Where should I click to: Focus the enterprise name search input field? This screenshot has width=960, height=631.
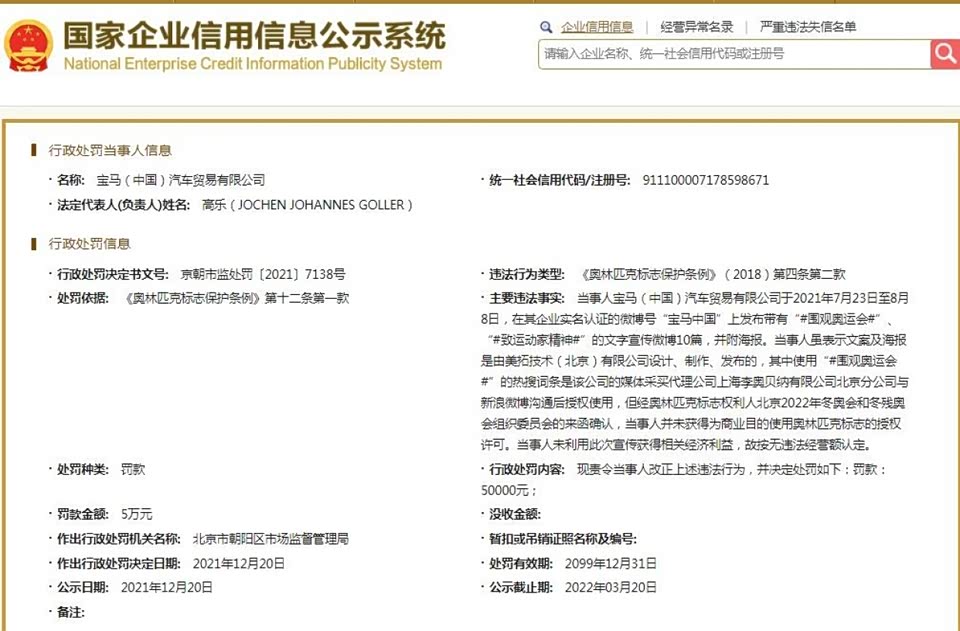tap(733, 54)
